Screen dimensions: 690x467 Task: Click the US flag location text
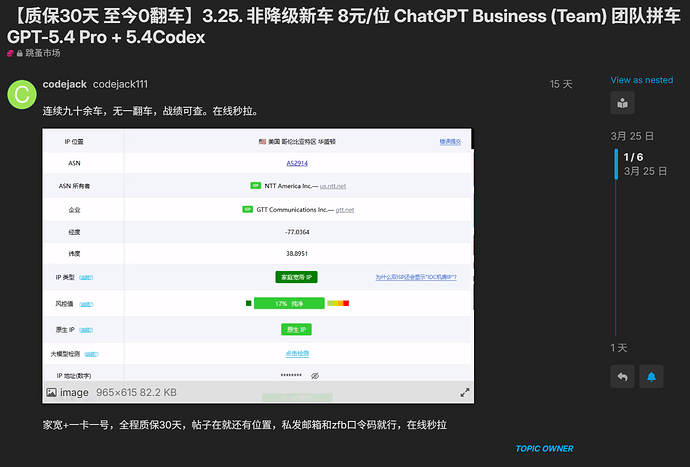tap(297, 142)
